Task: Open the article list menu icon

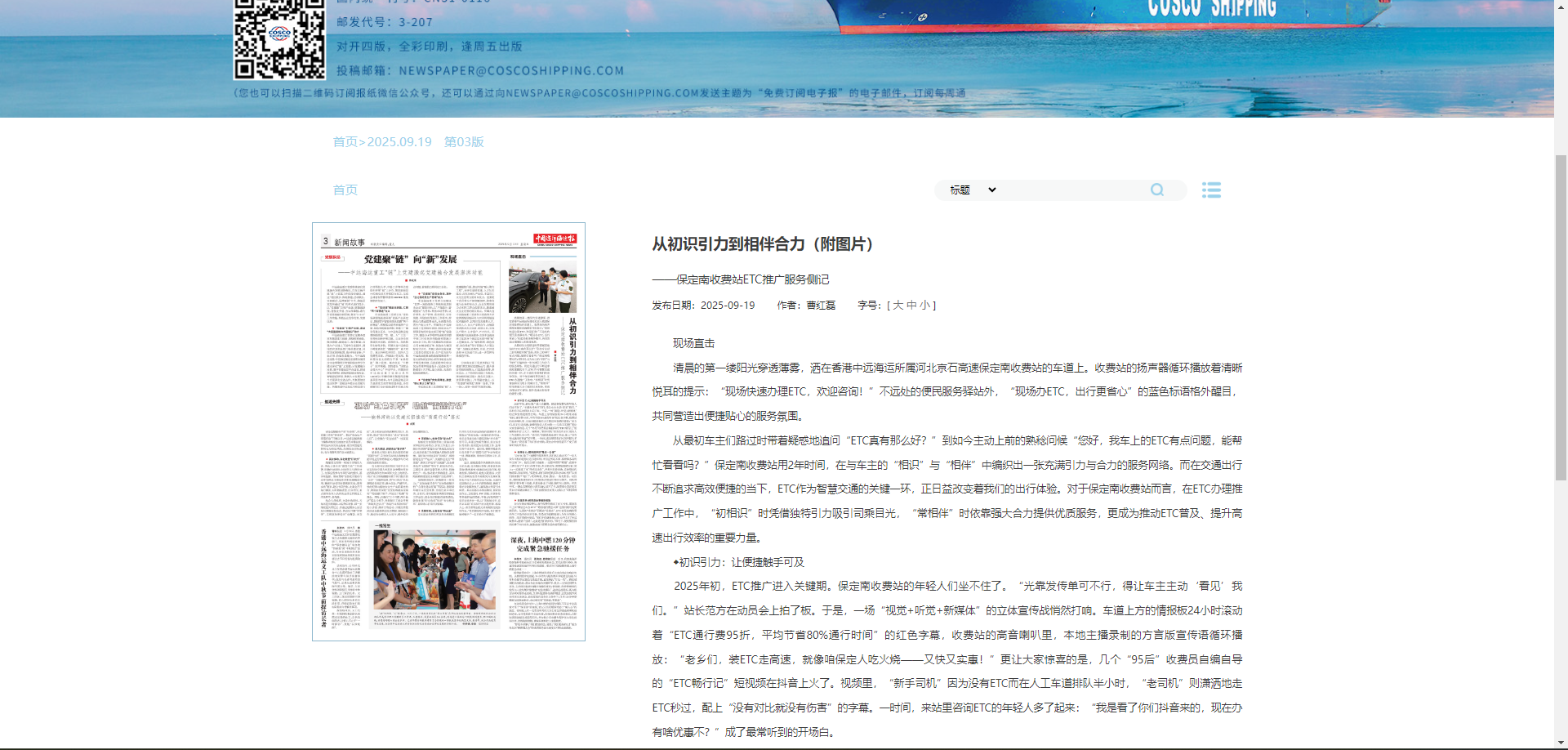Action: 1211,190
